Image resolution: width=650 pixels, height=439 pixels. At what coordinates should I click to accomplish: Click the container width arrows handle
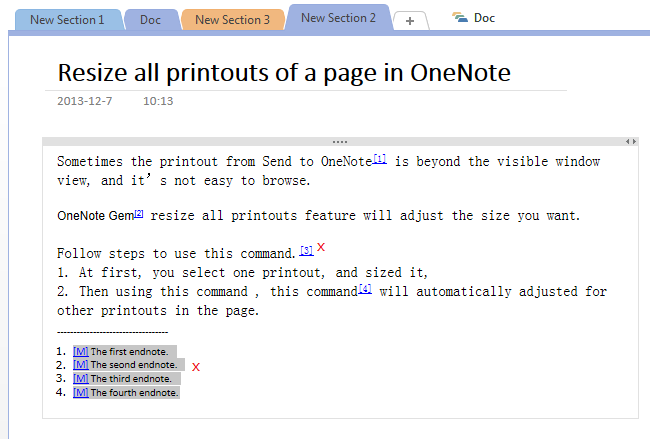[631, 142]
